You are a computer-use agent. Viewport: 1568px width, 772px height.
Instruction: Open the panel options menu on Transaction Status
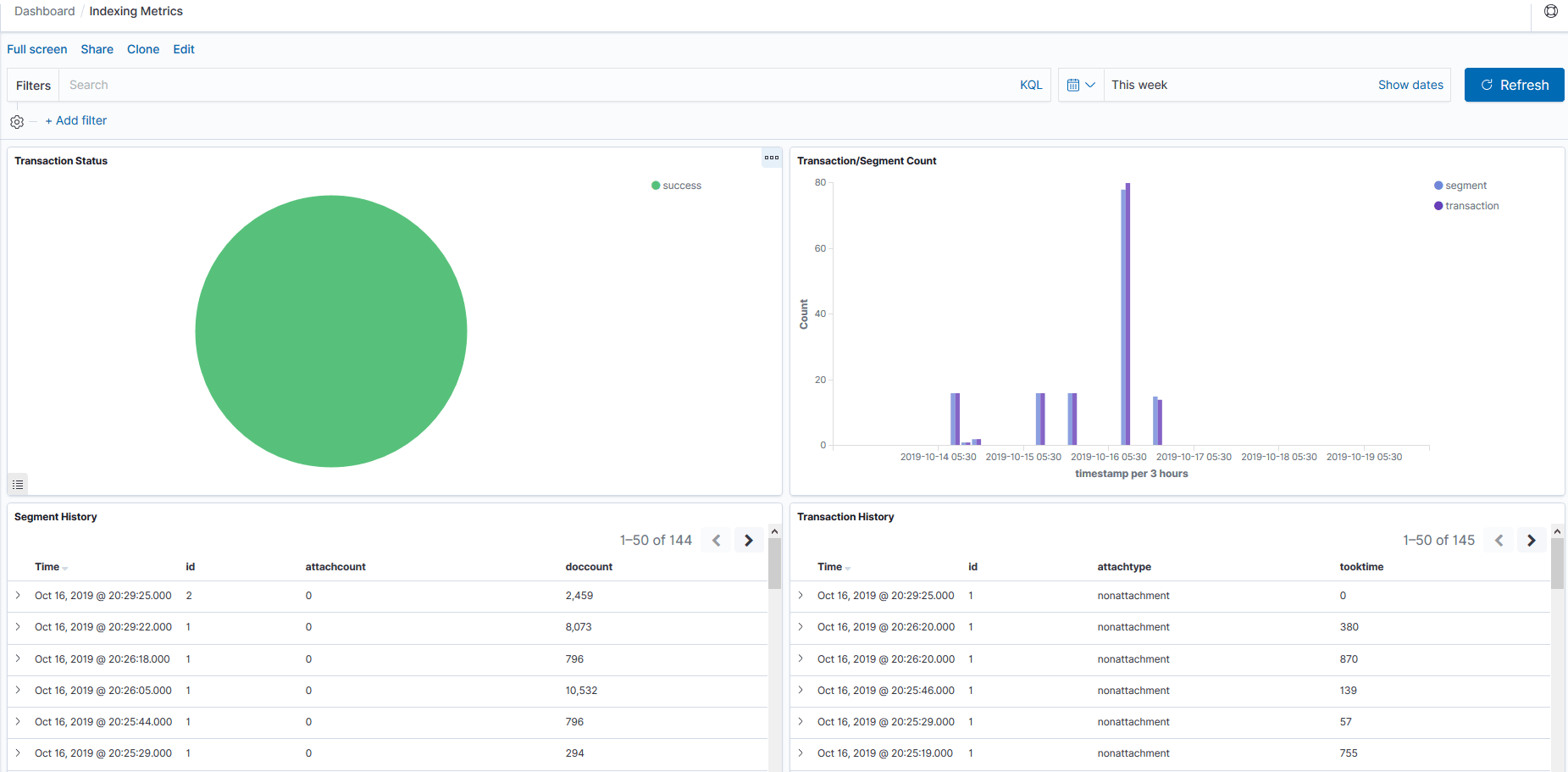[771, 158]
